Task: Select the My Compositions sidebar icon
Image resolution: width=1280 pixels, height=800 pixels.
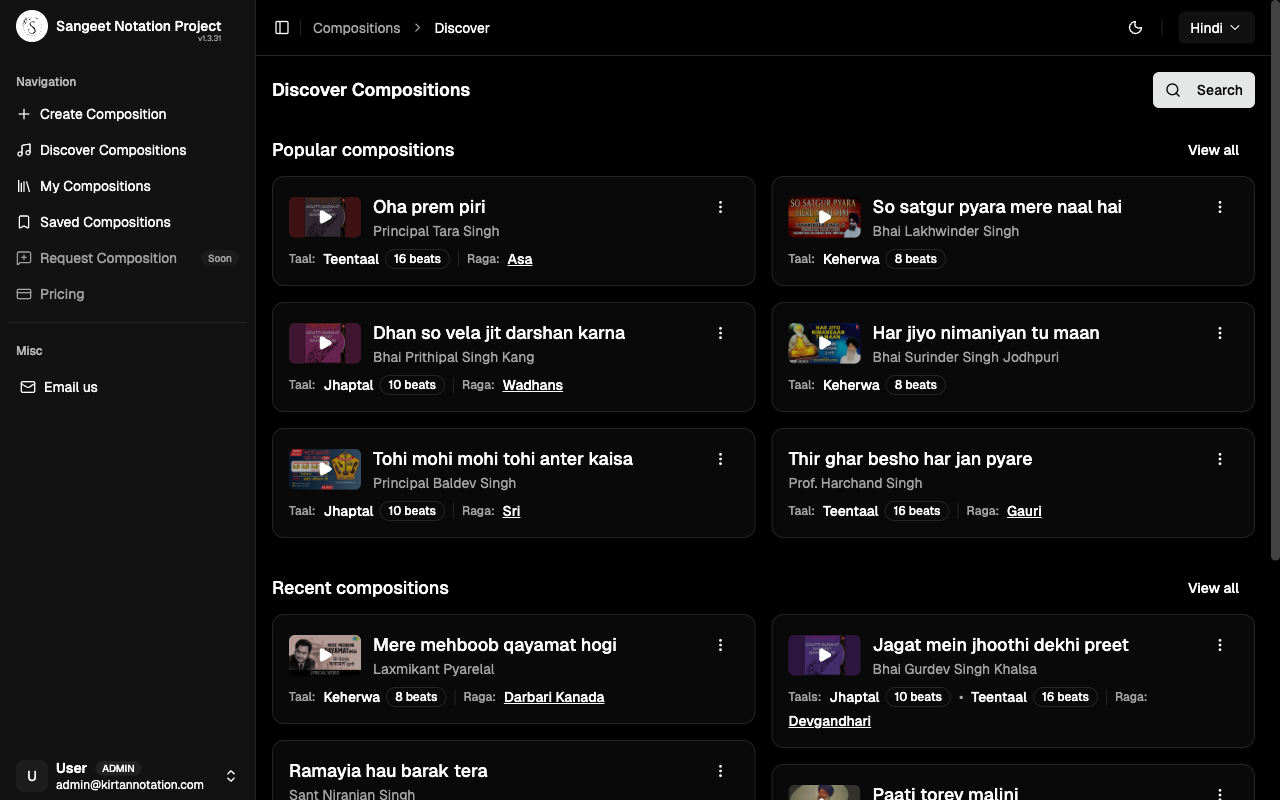Action: (23, 186)
